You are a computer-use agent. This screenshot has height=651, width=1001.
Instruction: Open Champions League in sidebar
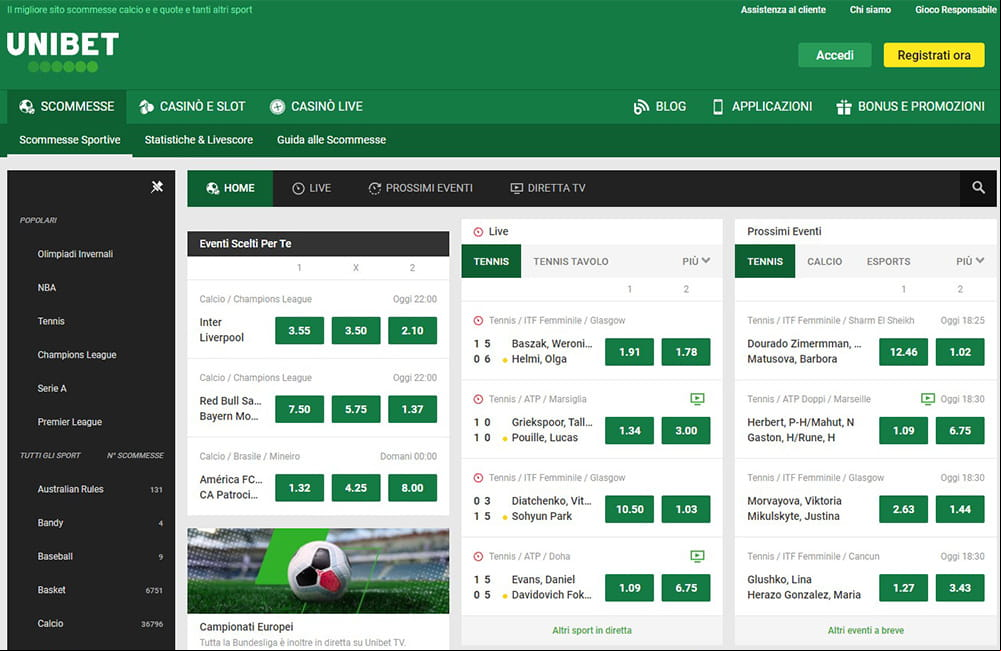[x=77, y=355]
